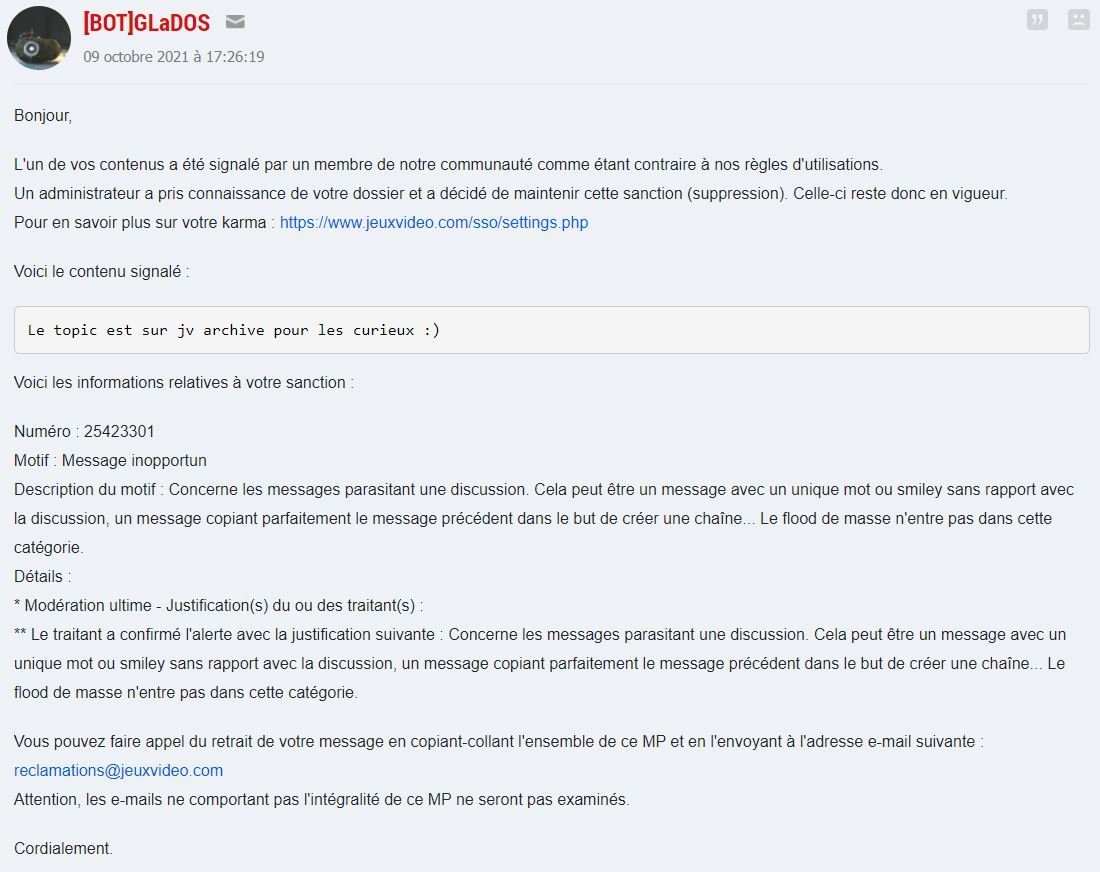Click the 'Modération ultime' justification line
The height and width of the screenshot is (872, 1100).
[x=218, y=605]
